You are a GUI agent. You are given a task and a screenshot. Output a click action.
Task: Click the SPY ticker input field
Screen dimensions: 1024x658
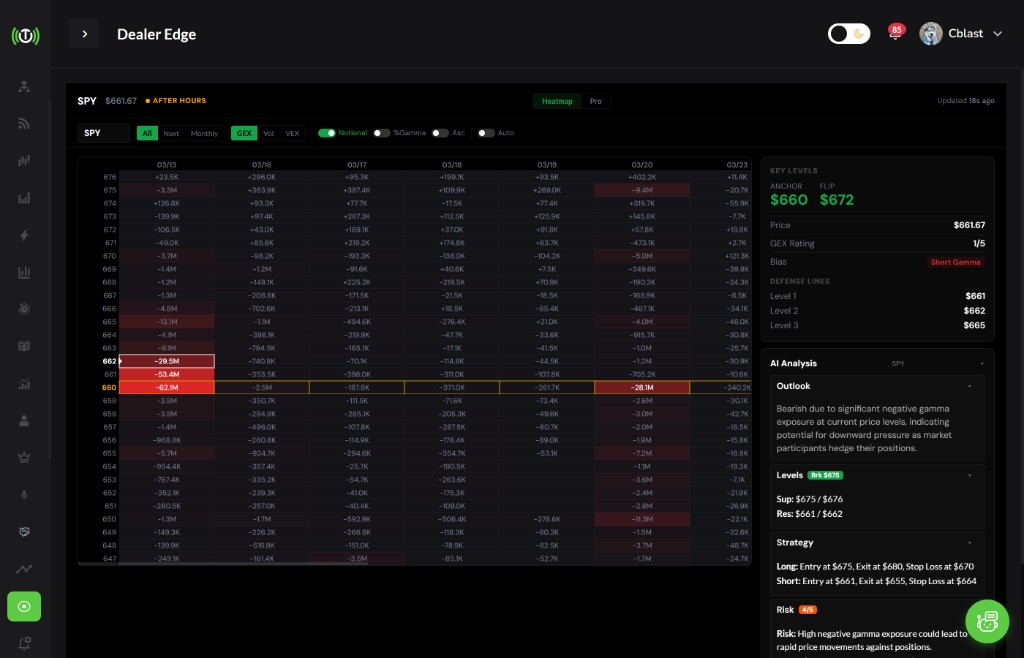(103, 133)
